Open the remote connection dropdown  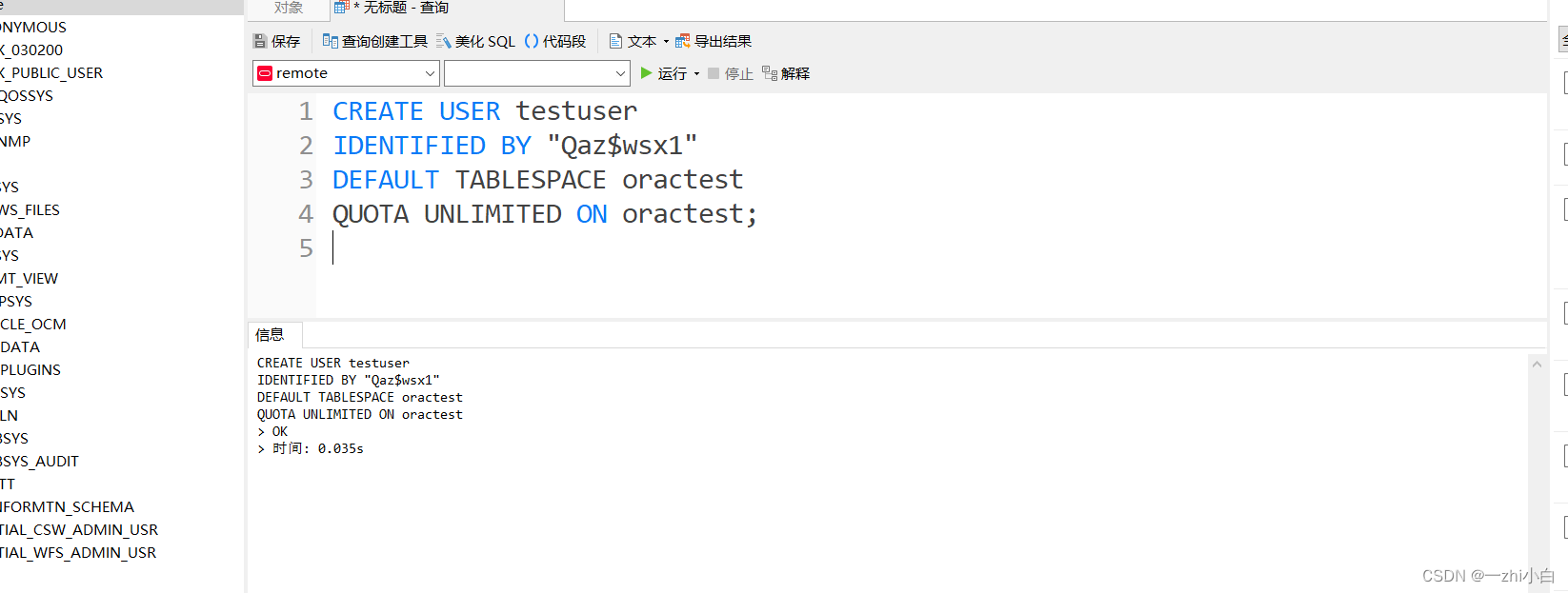(431, 72)
